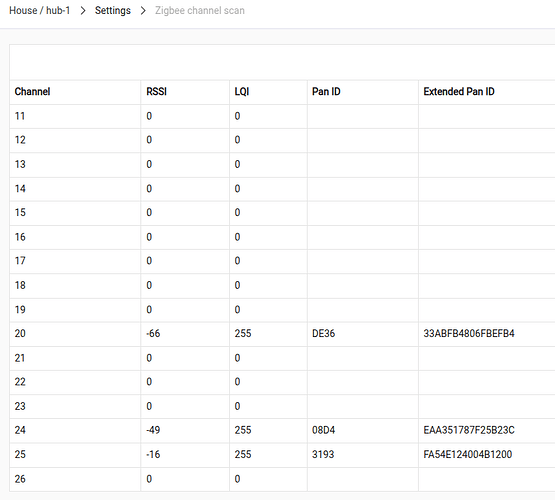Click chevron after Settings breadcrumb
555x500 pixels.
pos(143,11)
